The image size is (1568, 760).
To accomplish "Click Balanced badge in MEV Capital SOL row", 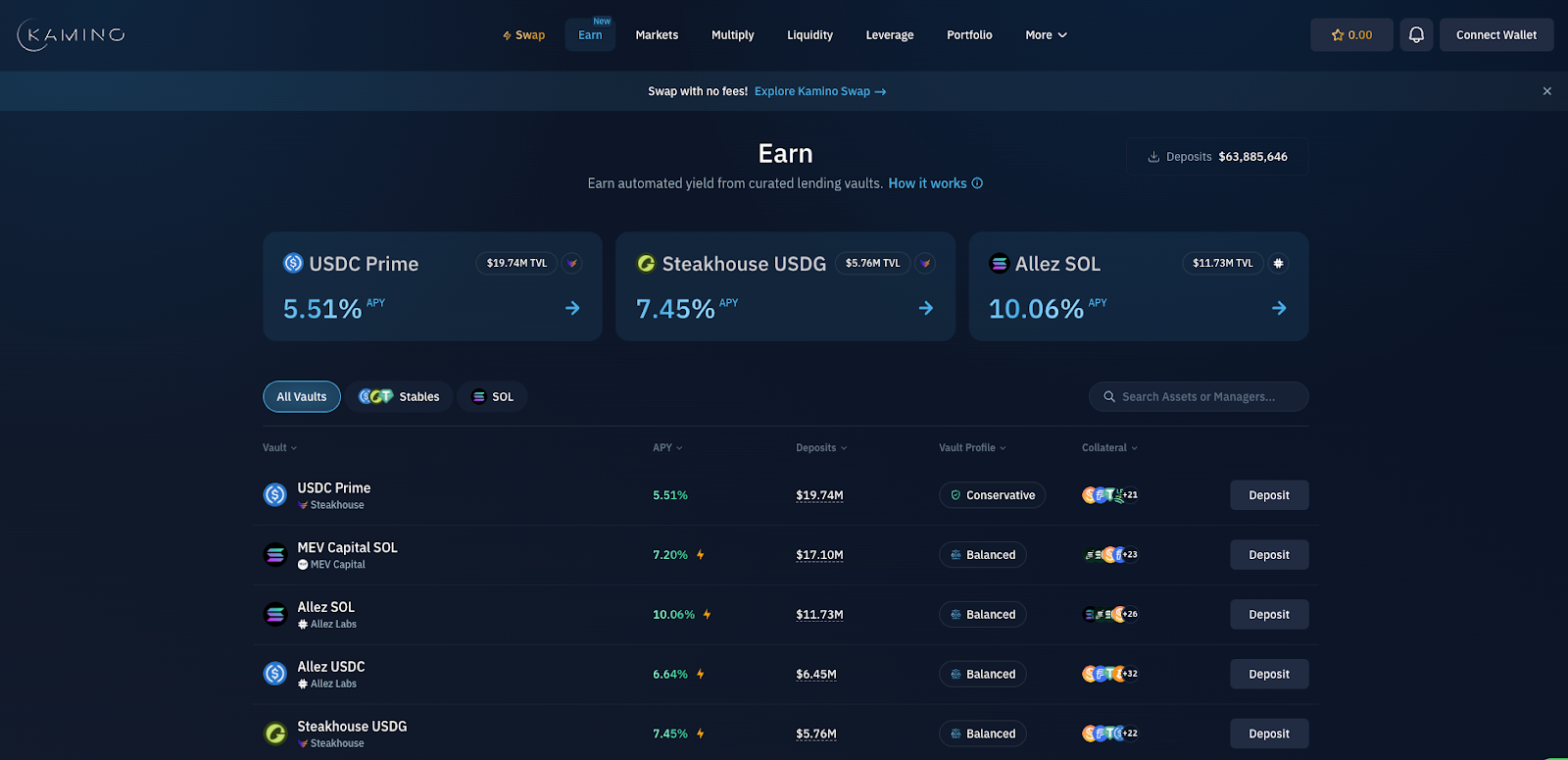I will tap(983, 555).
